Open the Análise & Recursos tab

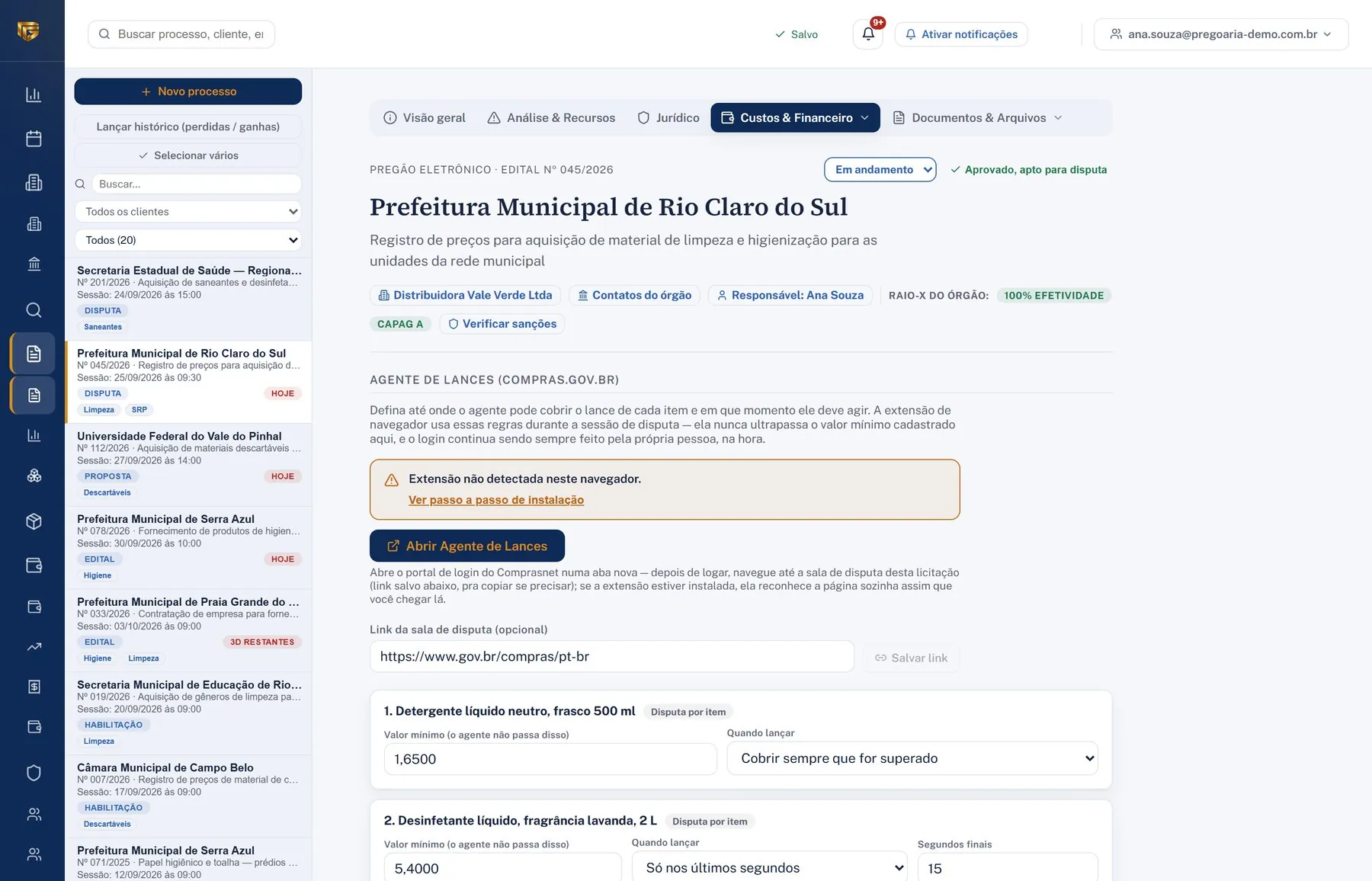[551, 118]
